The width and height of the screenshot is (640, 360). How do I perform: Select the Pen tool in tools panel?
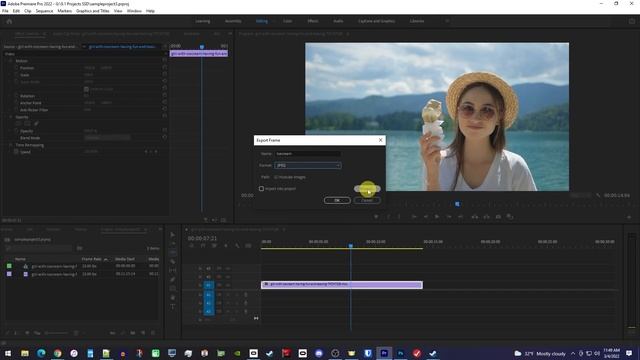coord(173,280)
